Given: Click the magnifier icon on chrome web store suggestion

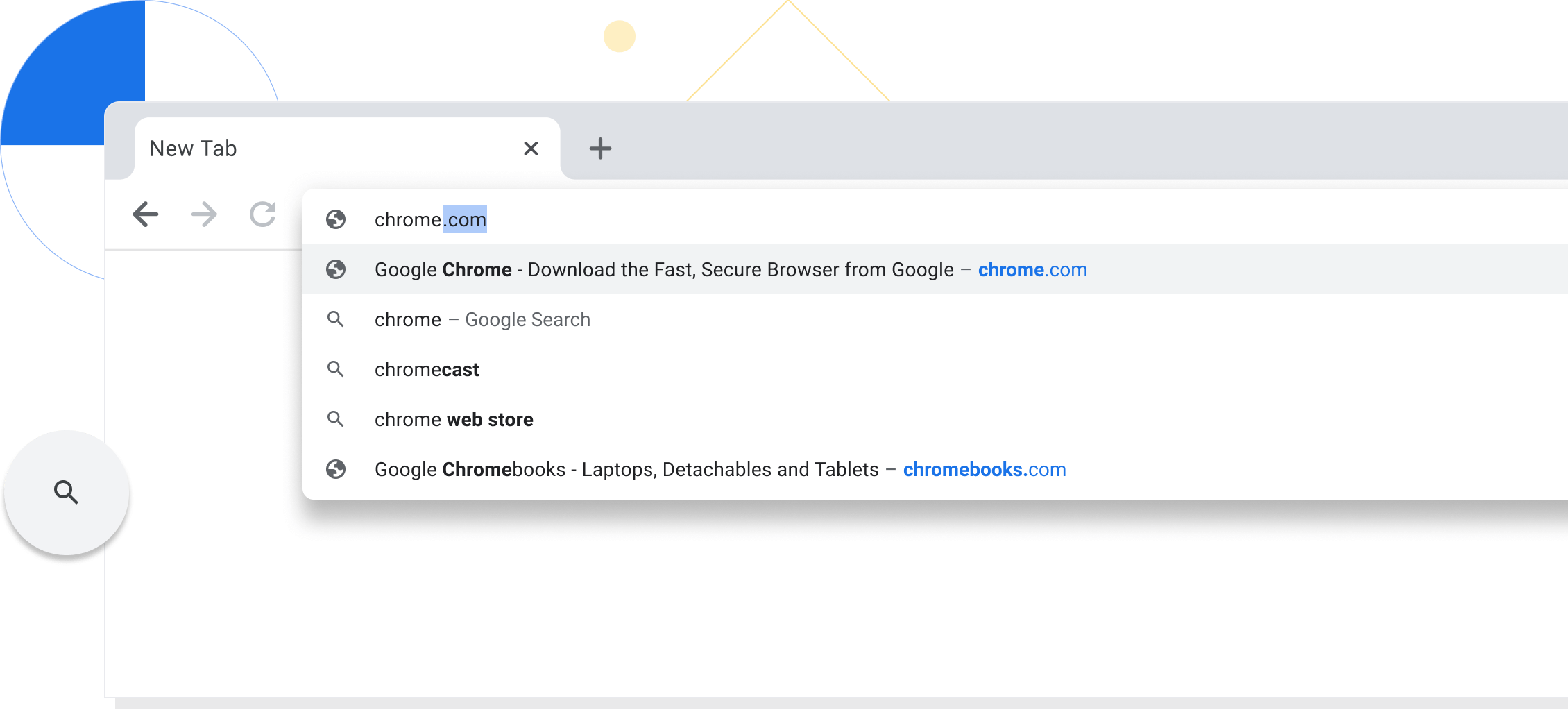Looking at the screenshot, I should (x=336, y=419).
